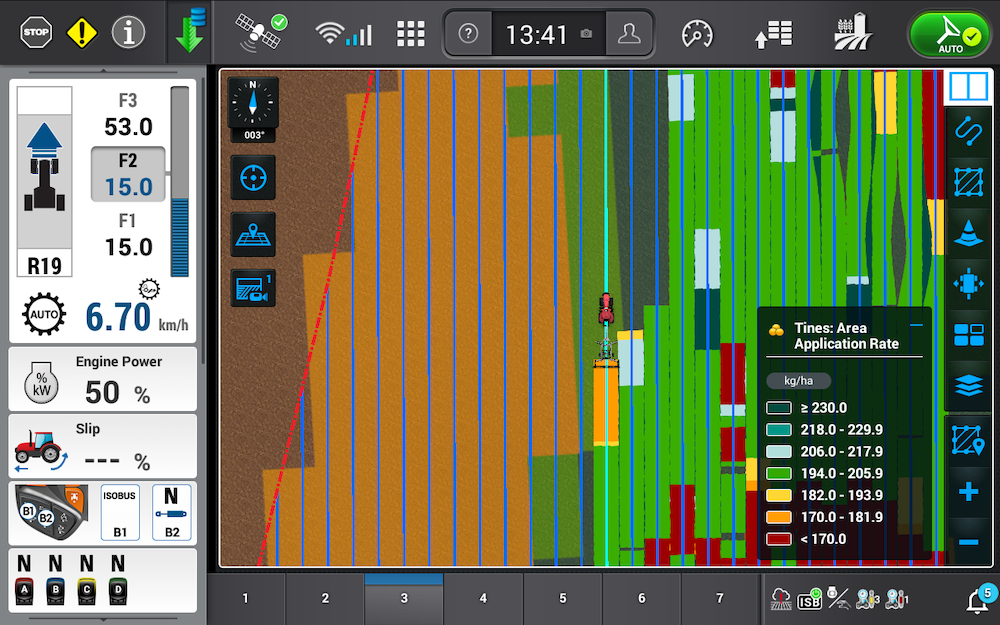Open the apps grid menu
The width and height of the screenshot is (1000, 625).
pos(411,34)
